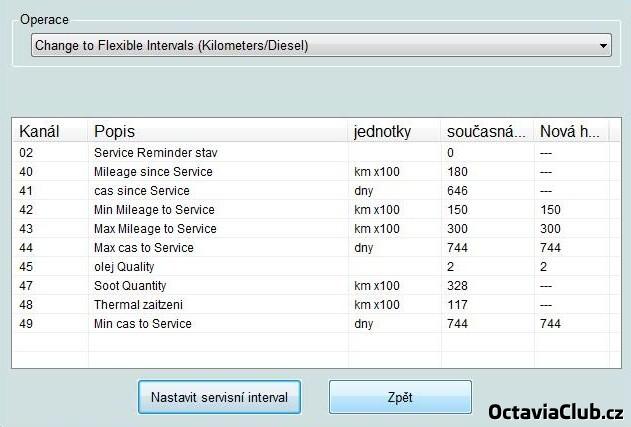
Task: Click the Popis column header
Action: (115, 132)
